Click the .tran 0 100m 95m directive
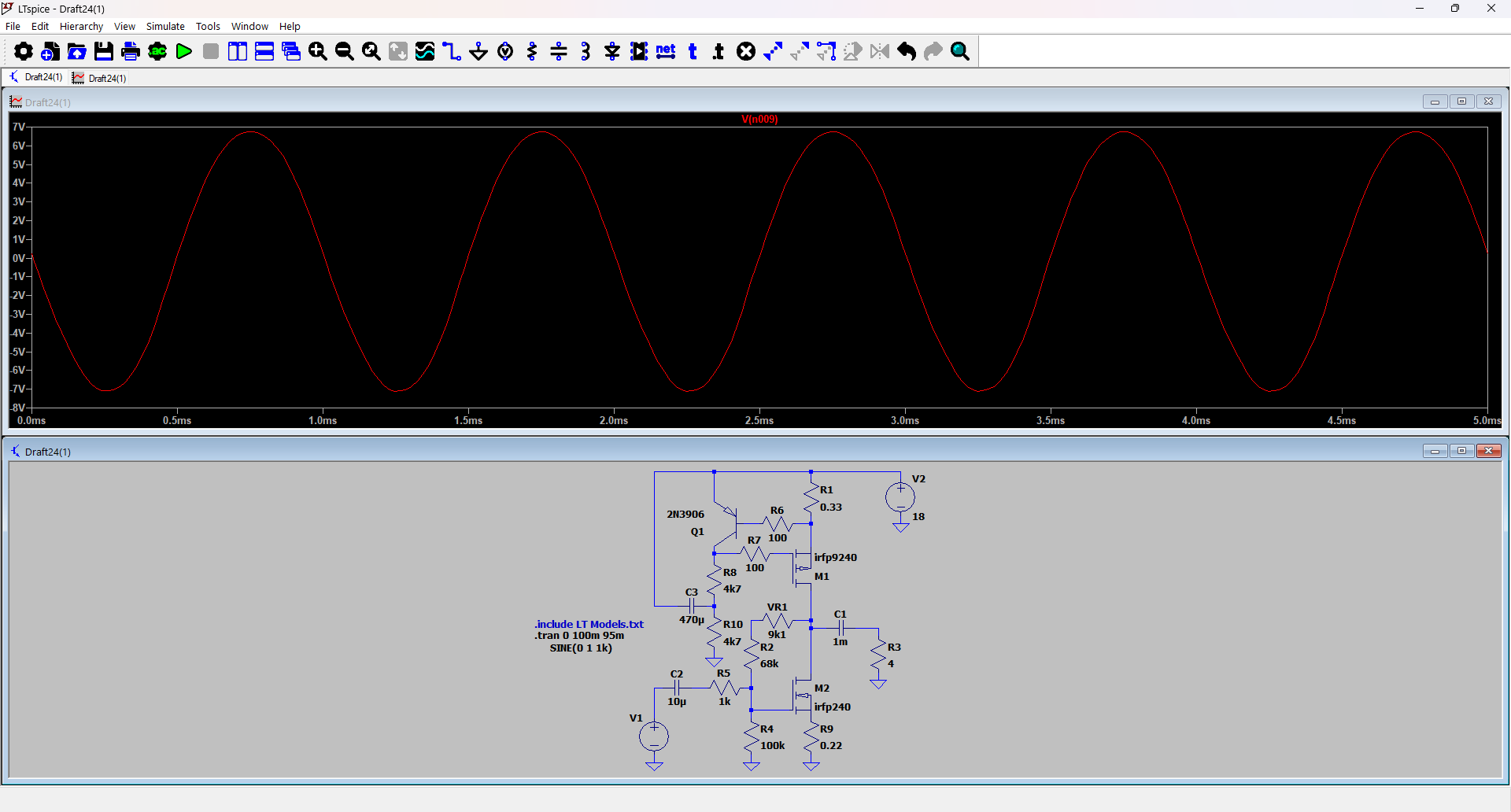This screenshot has height=812, width=1511. coord(579,636)
